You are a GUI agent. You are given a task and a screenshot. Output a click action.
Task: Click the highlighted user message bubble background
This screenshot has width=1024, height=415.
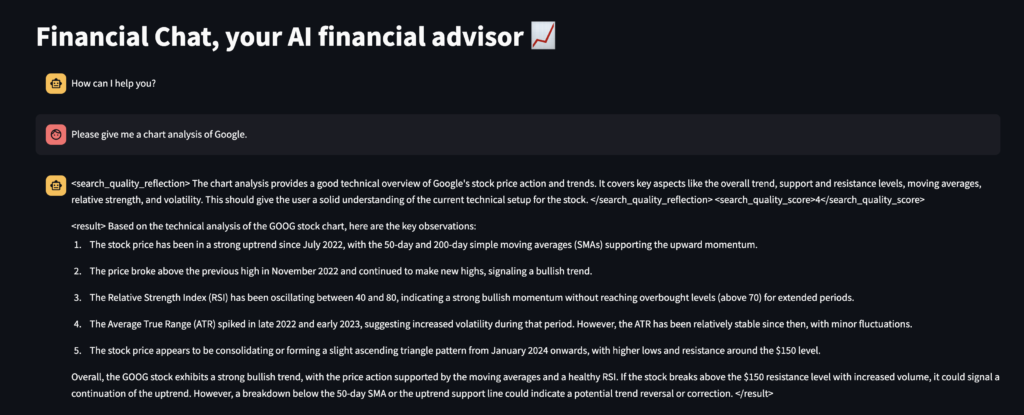(517, 135)
